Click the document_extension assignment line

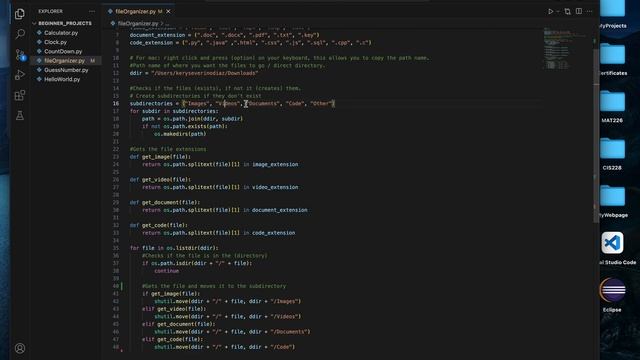[x=225, y=35]
